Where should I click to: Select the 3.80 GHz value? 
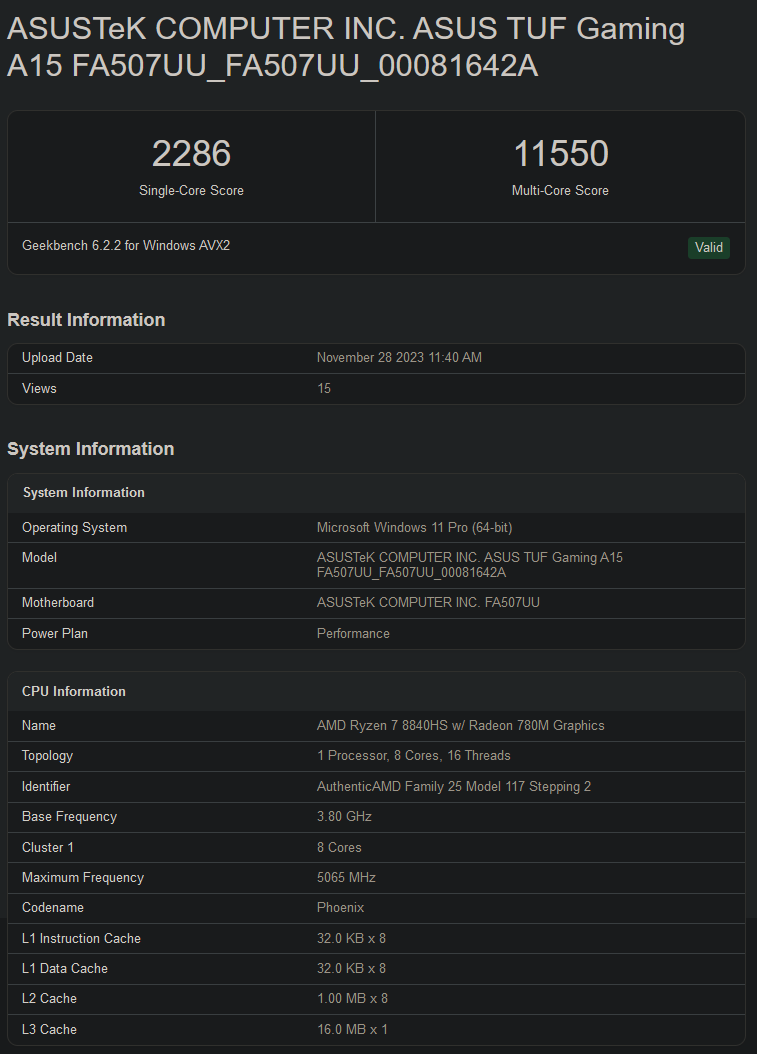[344, 817]
